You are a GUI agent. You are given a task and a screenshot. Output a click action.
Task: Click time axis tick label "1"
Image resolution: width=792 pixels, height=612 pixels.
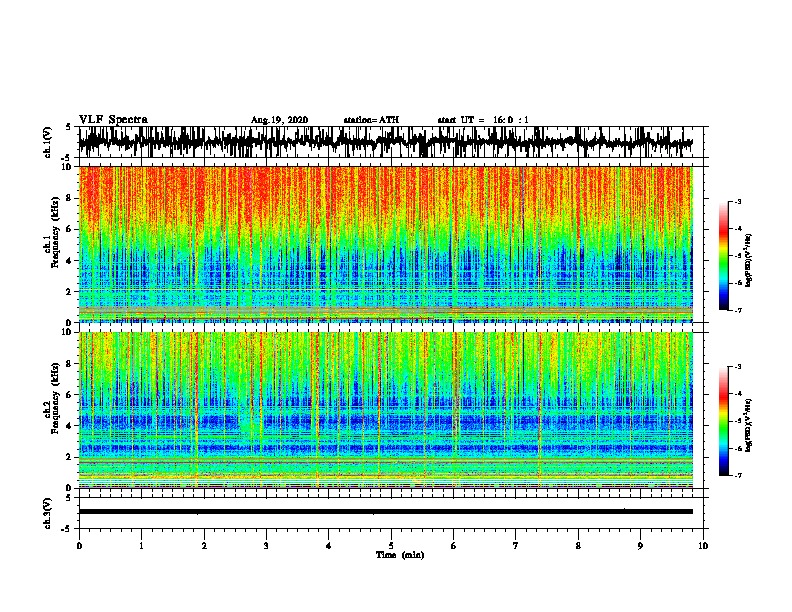click(141, 546)
